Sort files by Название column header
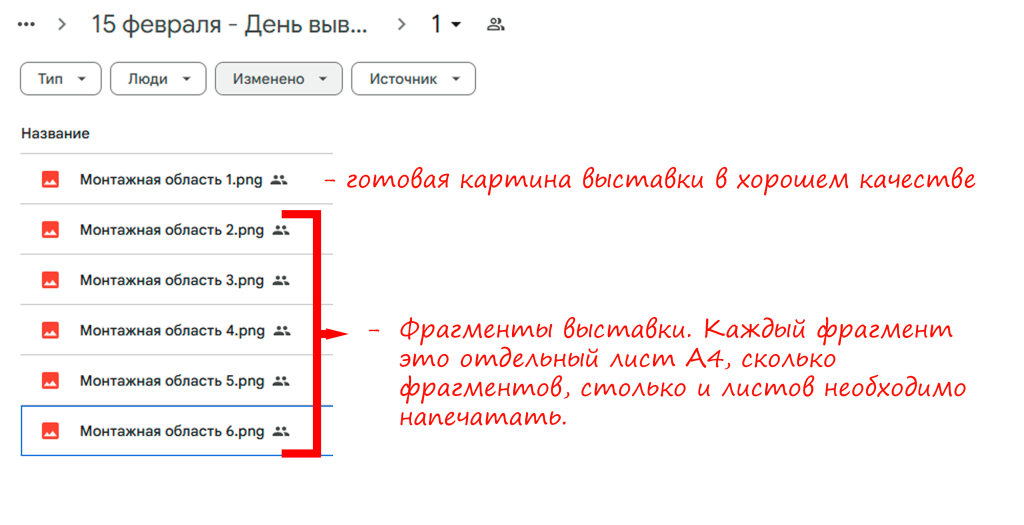Screen dimensions: 1024x525 click(55, 133)
